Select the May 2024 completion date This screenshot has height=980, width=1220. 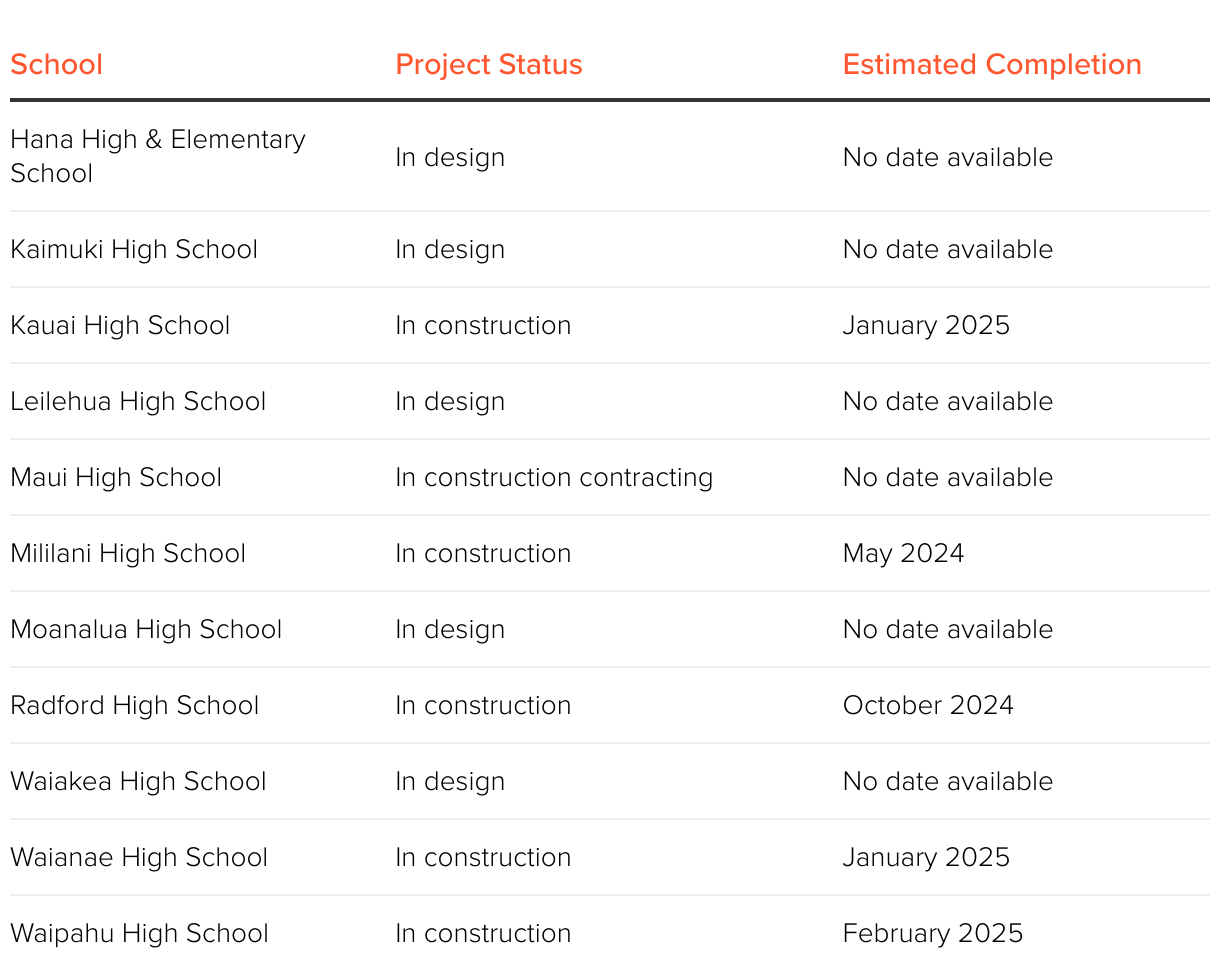point(903,553)
